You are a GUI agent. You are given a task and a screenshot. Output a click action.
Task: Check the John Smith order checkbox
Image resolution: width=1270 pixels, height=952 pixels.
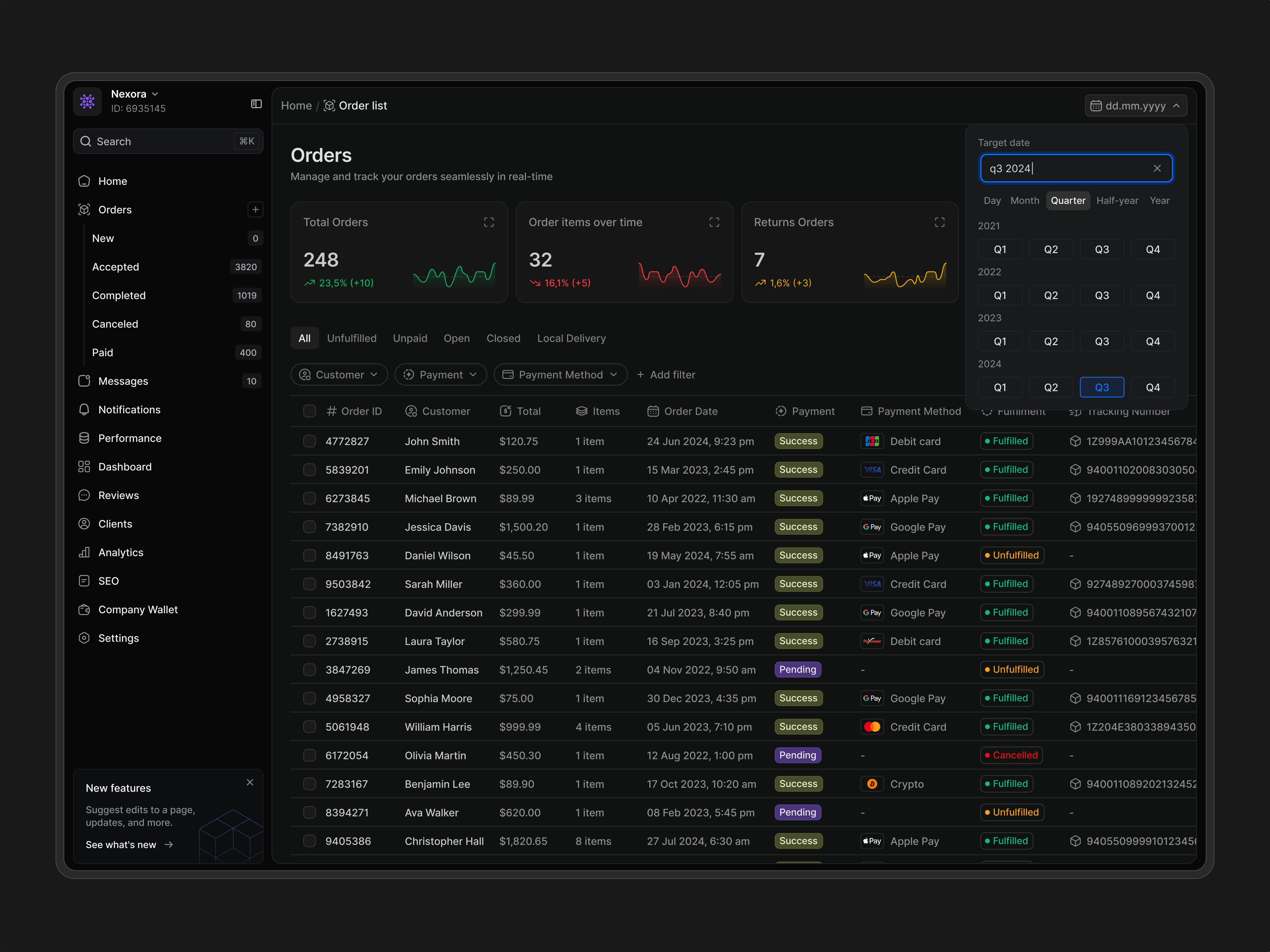(310, 441)
